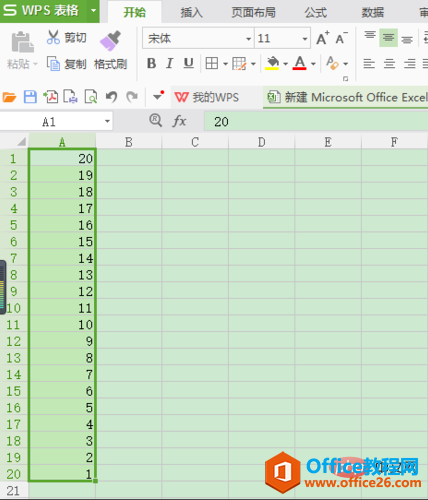Customize quick access toolbar dropdown
Image resolution: width=428 pixels, height=500 pixels.
point(158,96)
